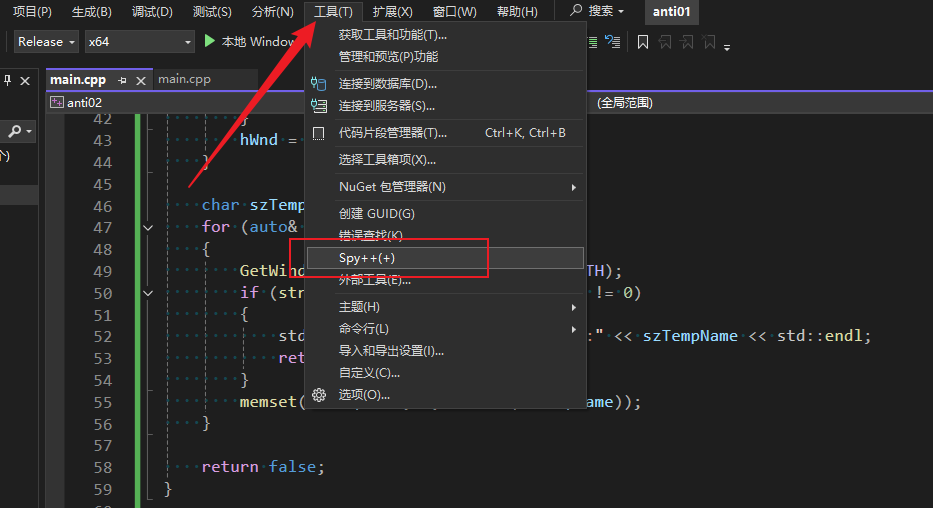Click the uncomment selected lines icon

(x=610, y=42)
